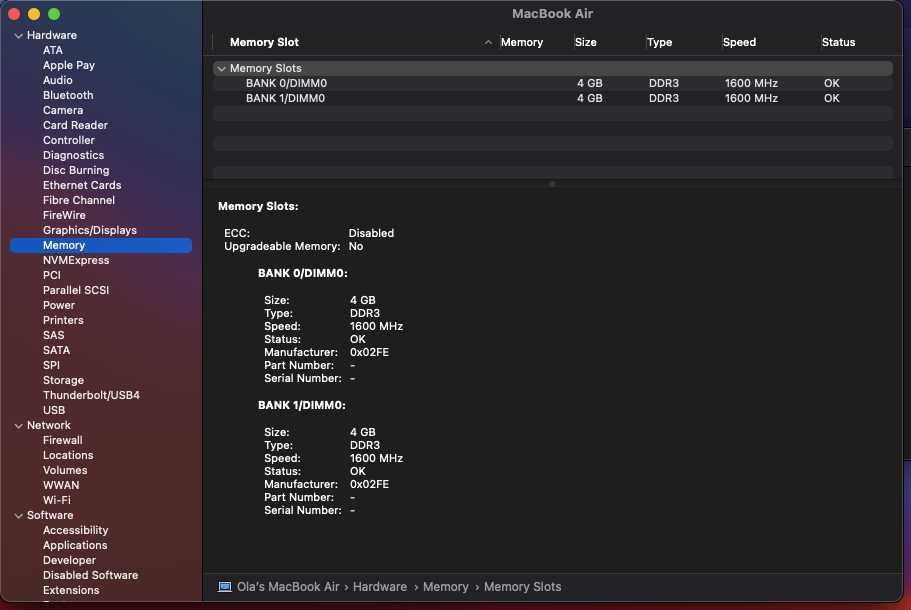Select Disc Burning in the sidebar
This screenshot has width=911, height=610.
click(76, 170)
